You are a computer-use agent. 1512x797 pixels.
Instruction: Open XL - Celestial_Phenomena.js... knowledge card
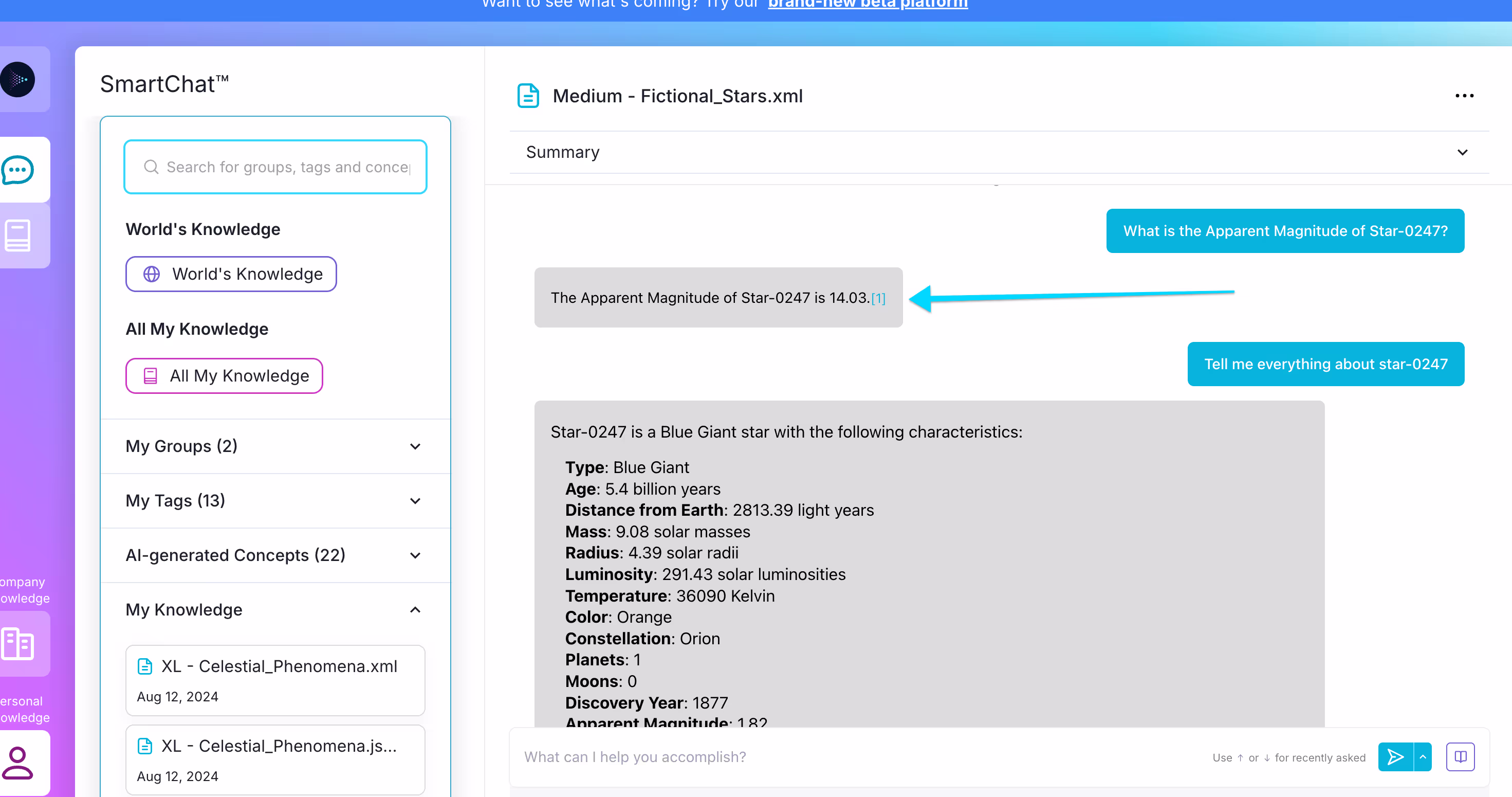(x=275, y=760)
